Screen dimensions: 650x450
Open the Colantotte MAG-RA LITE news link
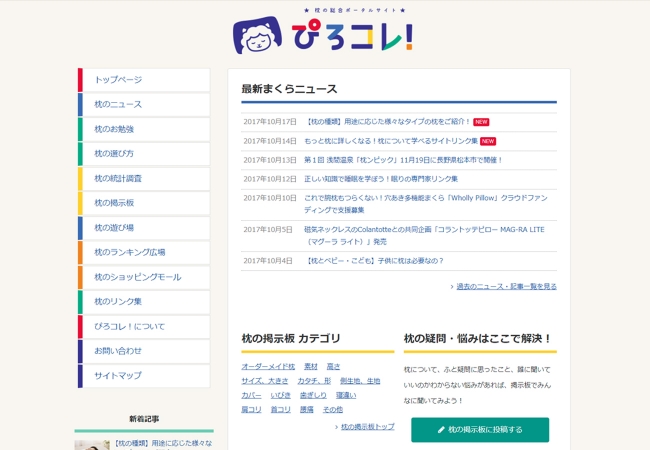pos(424,235)
